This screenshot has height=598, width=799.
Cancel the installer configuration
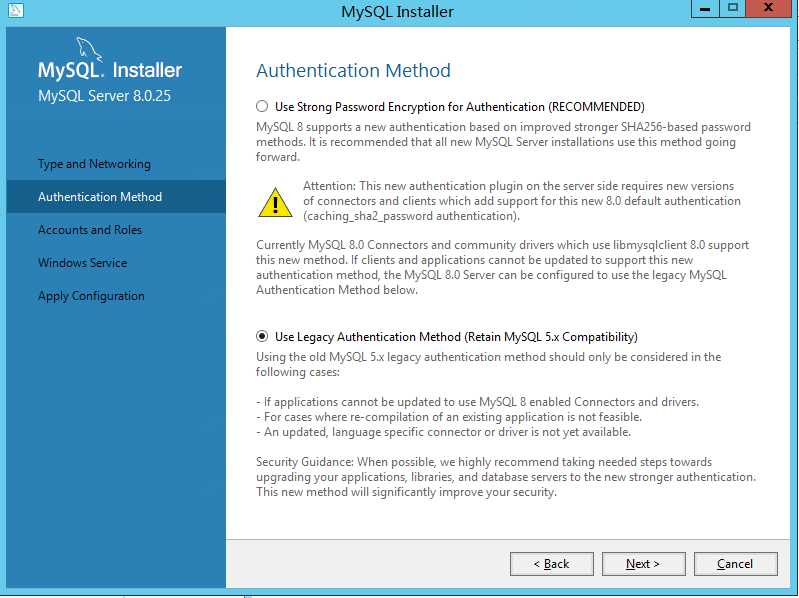735,564
